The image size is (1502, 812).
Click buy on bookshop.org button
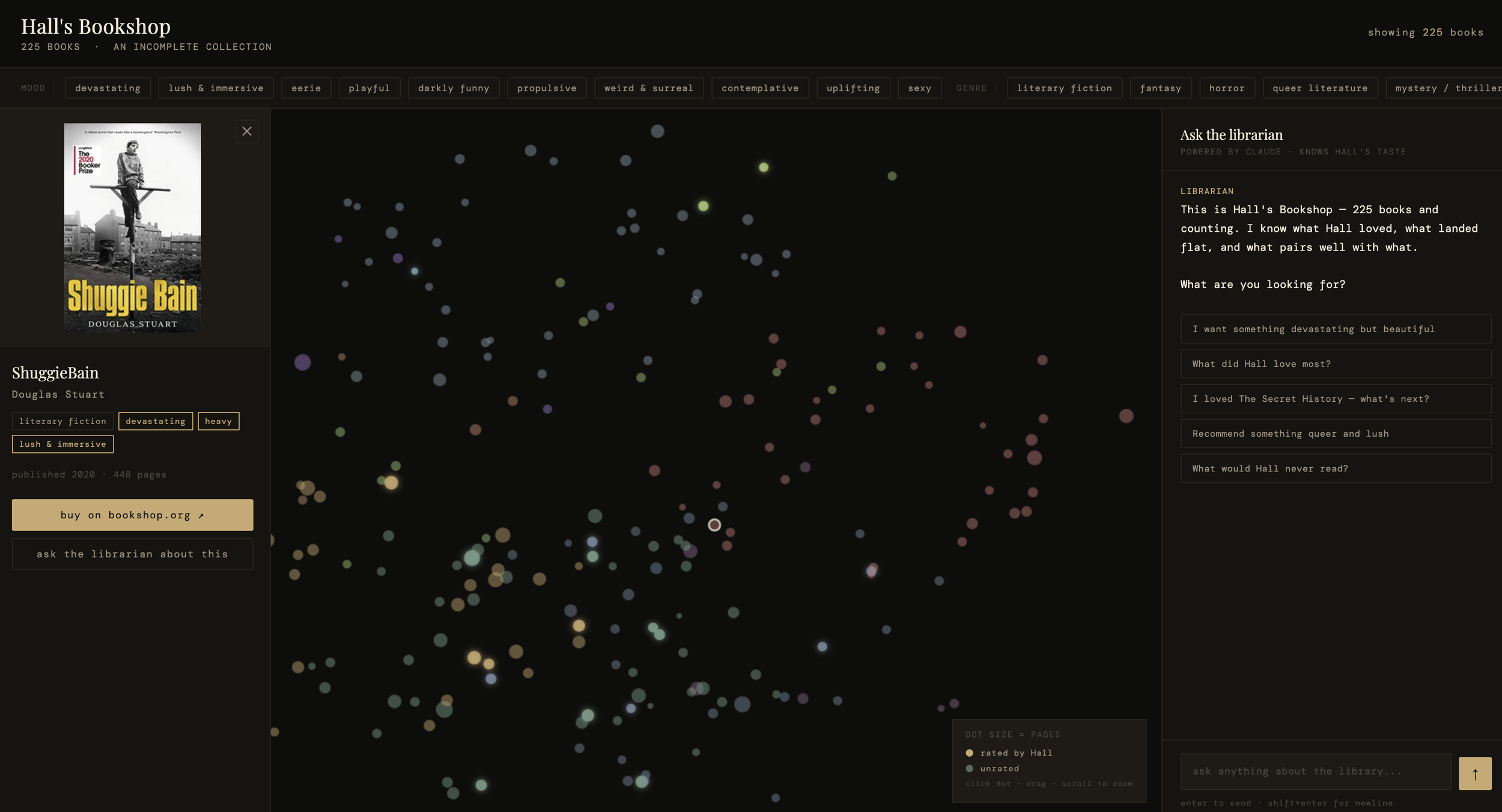click(x=132, y=515)
